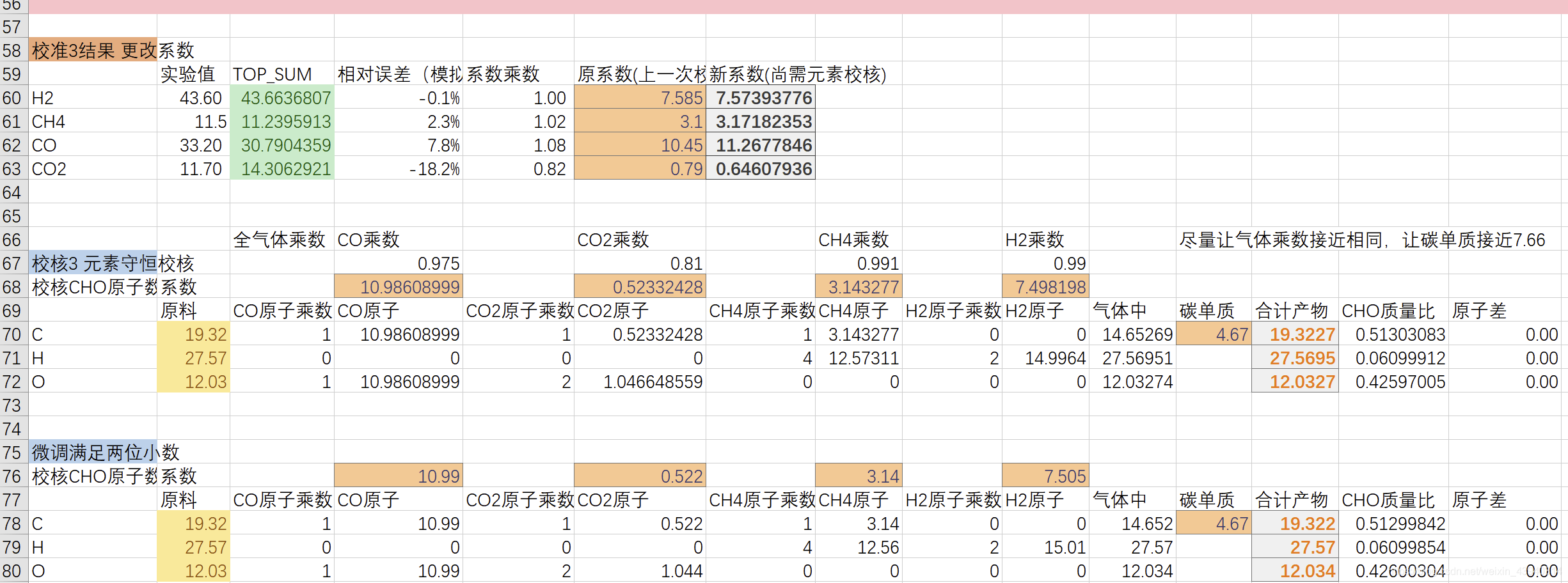1568x583 pixels.
Task: Select CO multiplier value 0.975
Action: (x=399, y=263)
